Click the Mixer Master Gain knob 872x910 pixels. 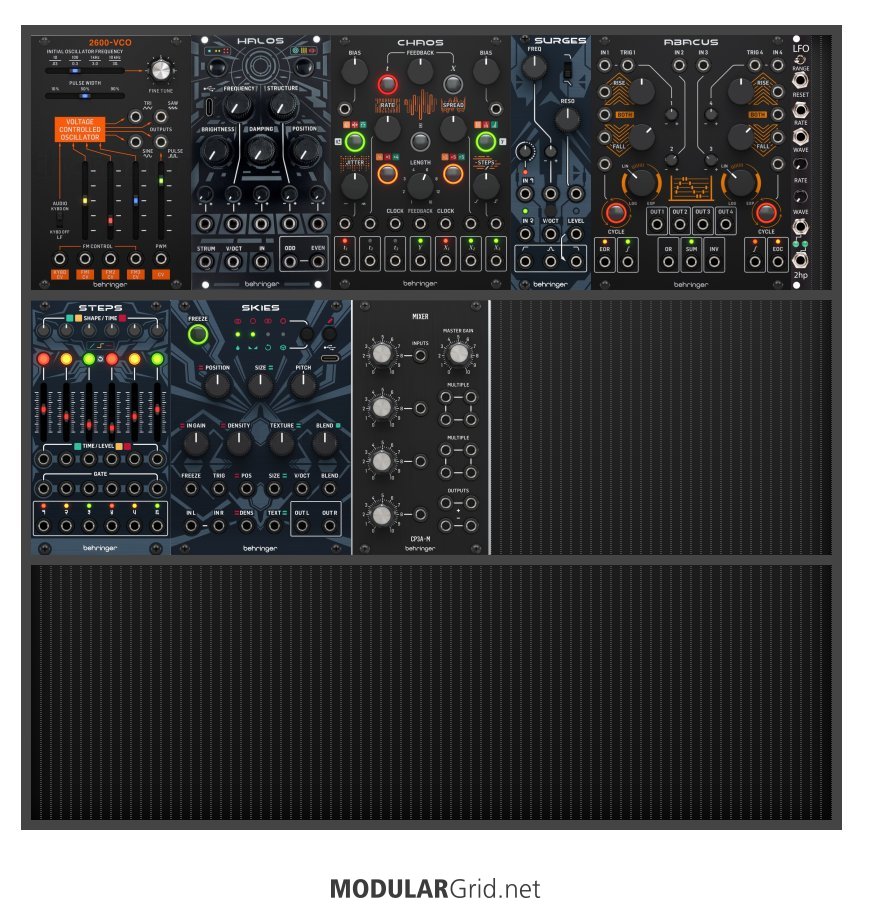pyautogui.click(x=458, y=353)
